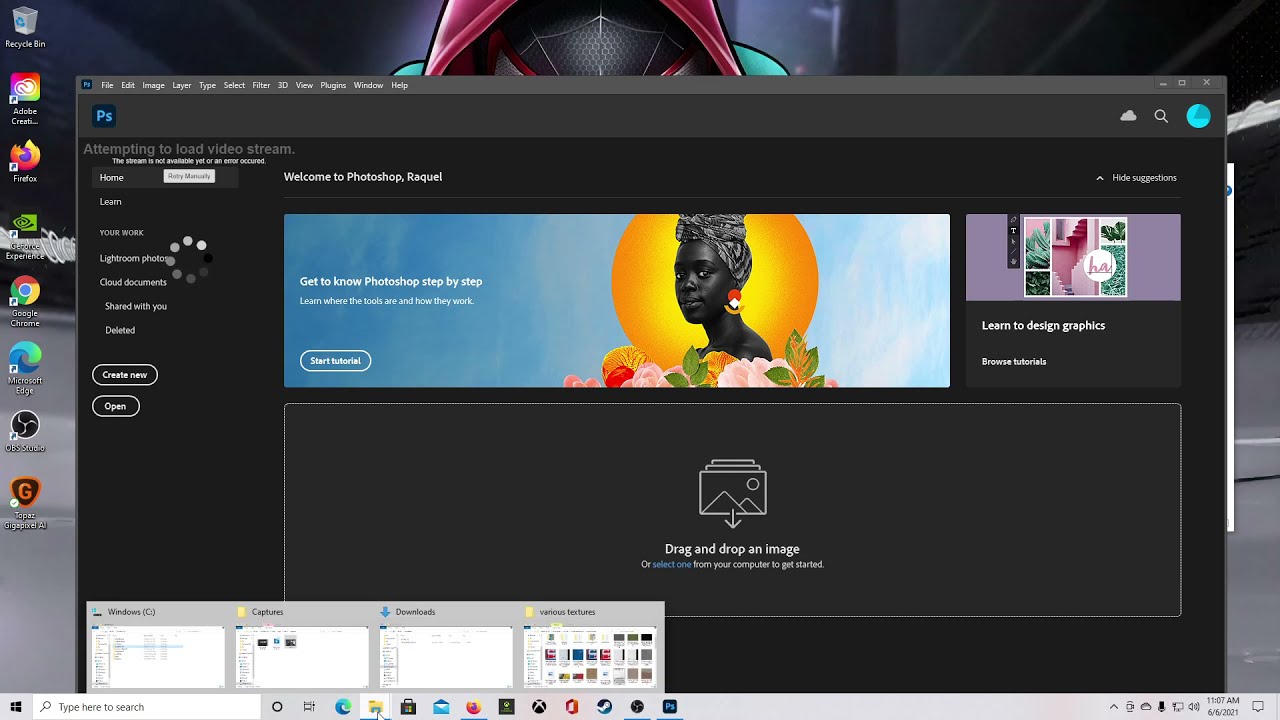
Task: Open the Get to know Photoshop banner
Action: [x=617, y=300]
